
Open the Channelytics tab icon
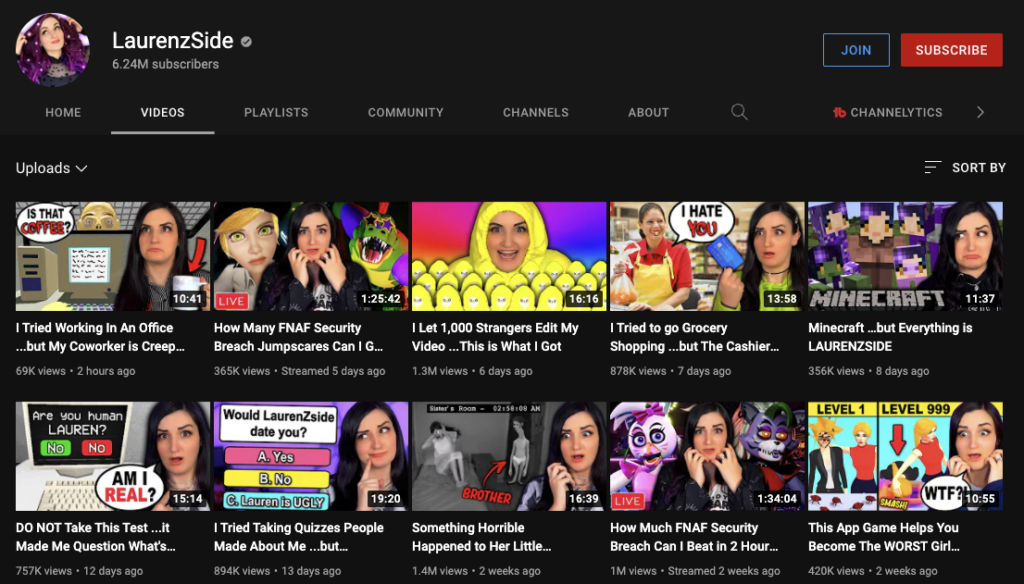click(x=839, y=112)
